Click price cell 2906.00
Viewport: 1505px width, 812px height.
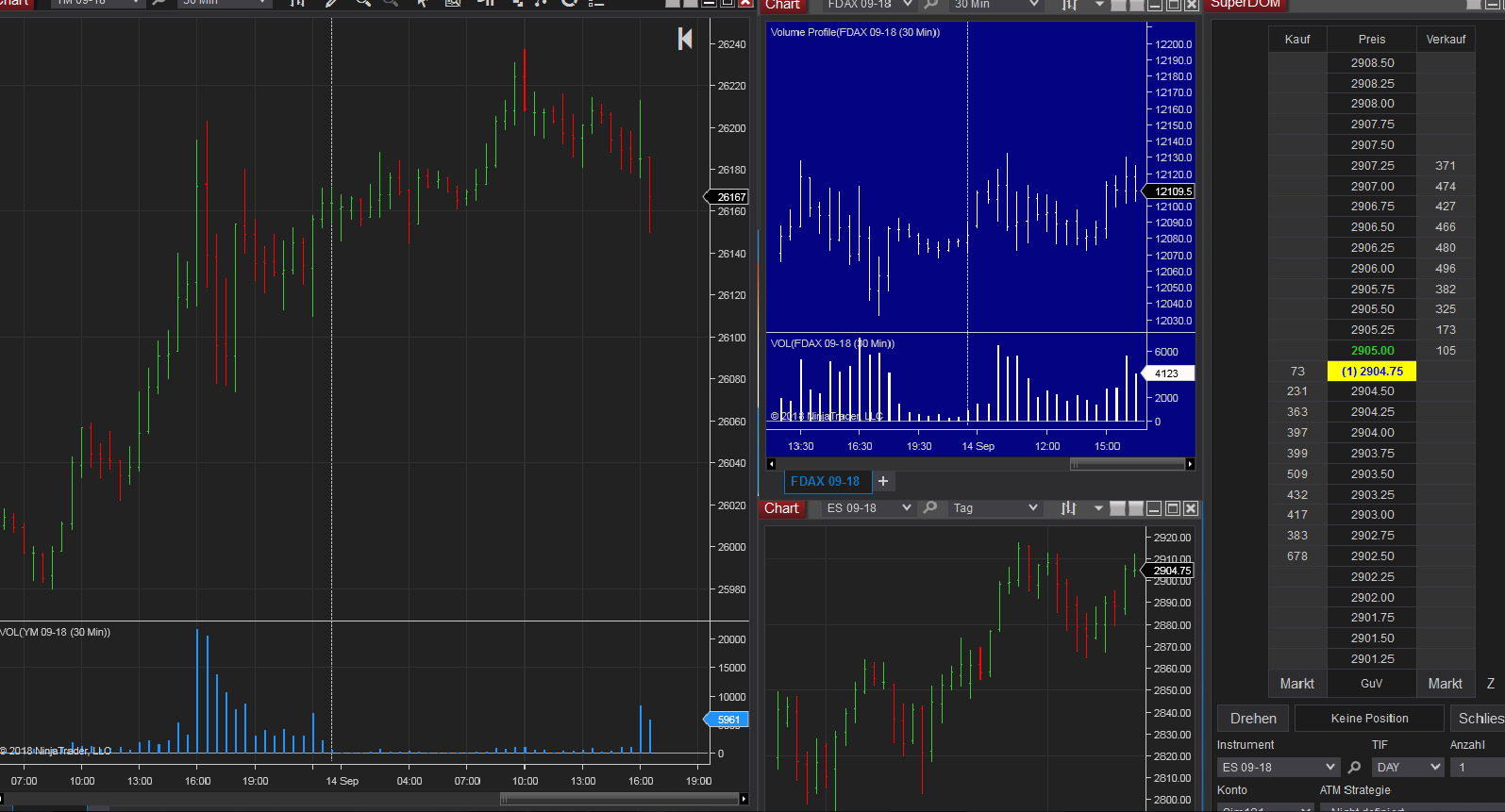point(1372,269)
